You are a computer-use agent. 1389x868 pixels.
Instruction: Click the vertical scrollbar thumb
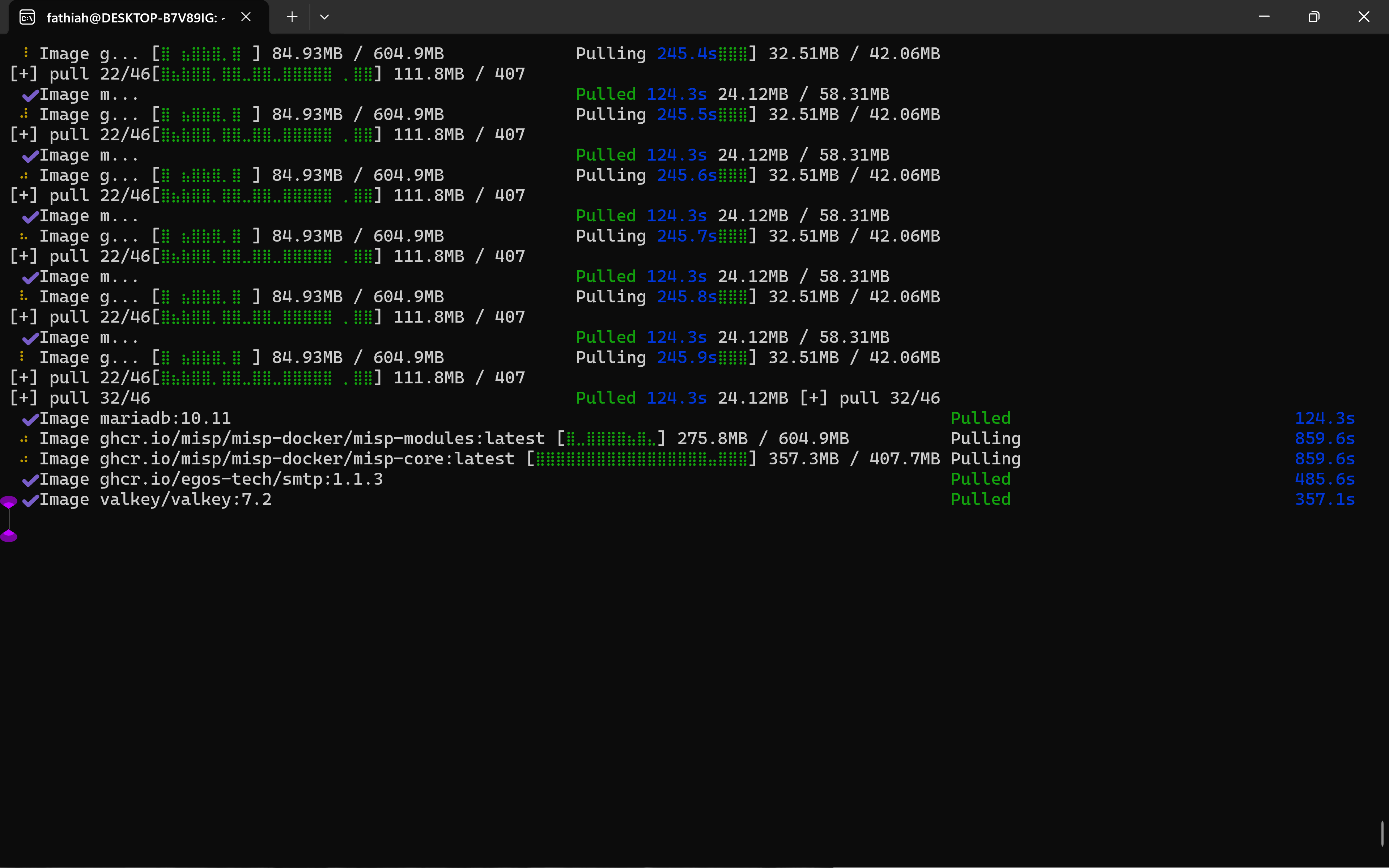click(x=1382, y=834)
